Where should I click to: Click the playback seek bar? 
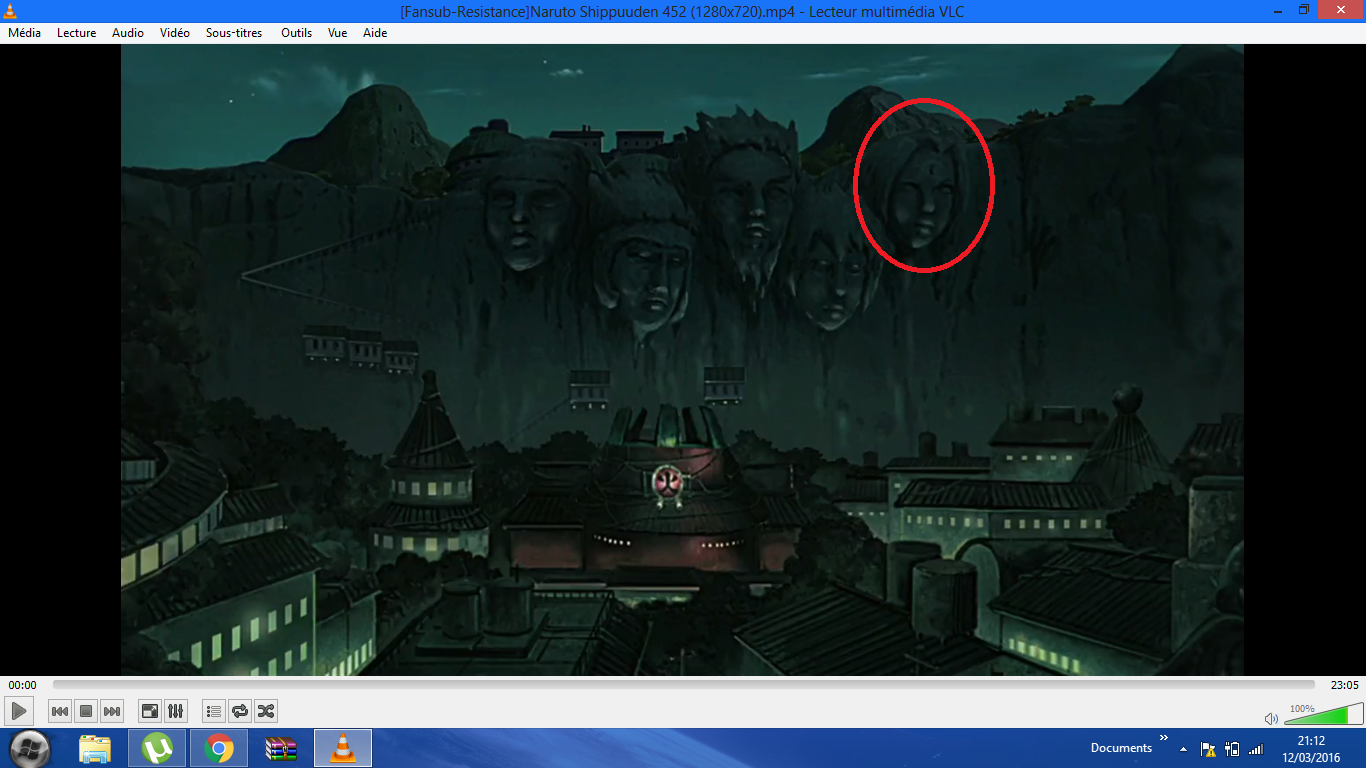coord(683,685)
